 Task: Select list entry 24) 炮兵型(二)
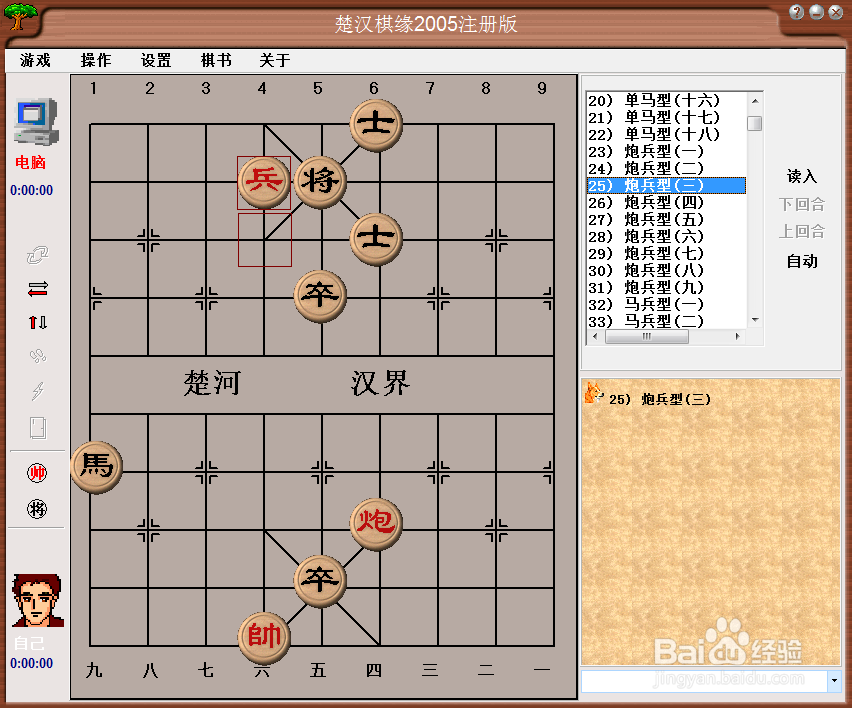point(666,168)
